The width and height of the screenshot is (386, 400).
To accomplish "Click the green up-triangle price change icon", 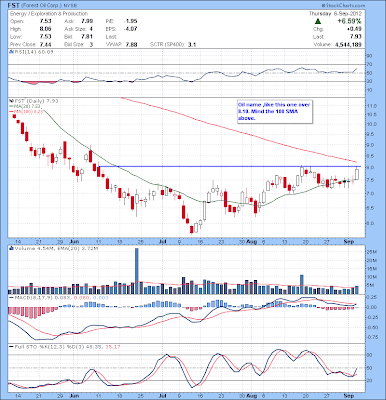I will coord(318,21).
